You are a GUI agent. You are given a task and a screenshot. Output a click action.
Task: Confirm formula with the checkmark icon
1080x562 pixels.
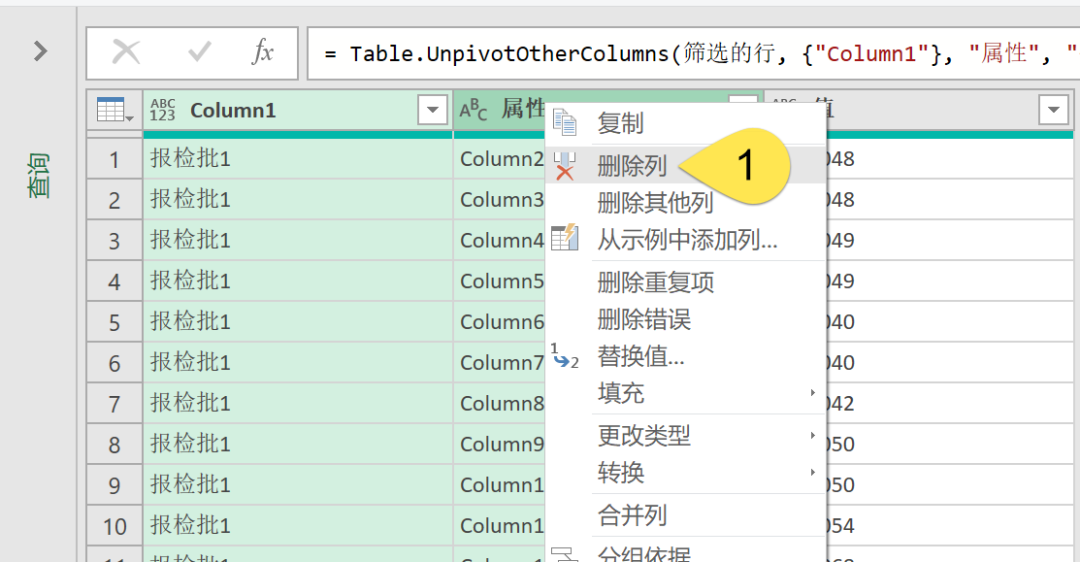(199, 52)
